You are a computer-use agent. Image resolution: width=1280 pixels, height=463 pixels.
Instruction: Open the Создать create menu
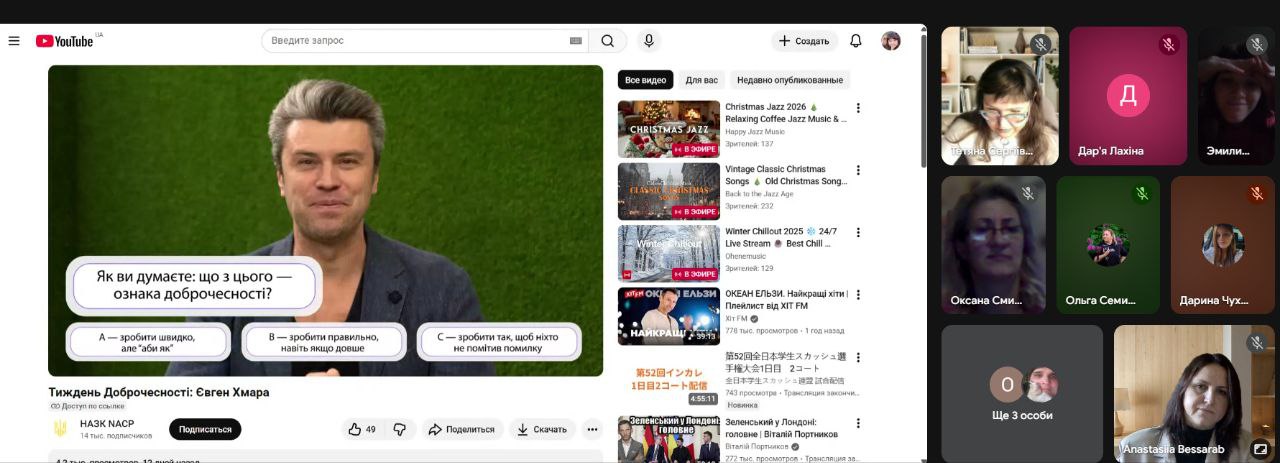[805, 41]
